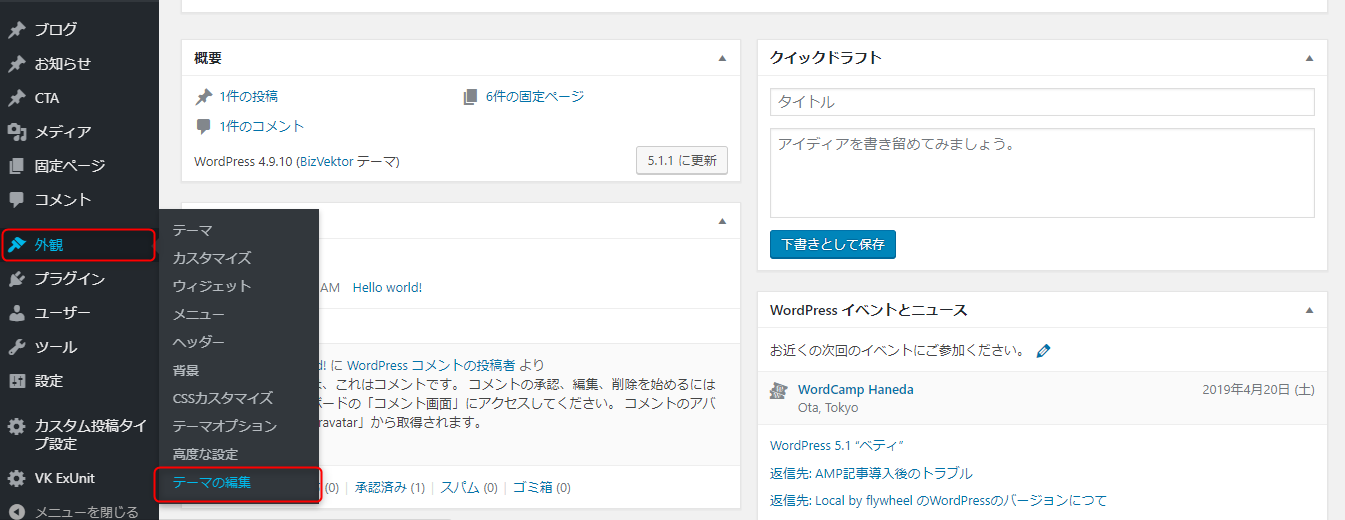Click the WordCamp Haneda event icon
The image size is (1345, 520).
click(779, 390)
